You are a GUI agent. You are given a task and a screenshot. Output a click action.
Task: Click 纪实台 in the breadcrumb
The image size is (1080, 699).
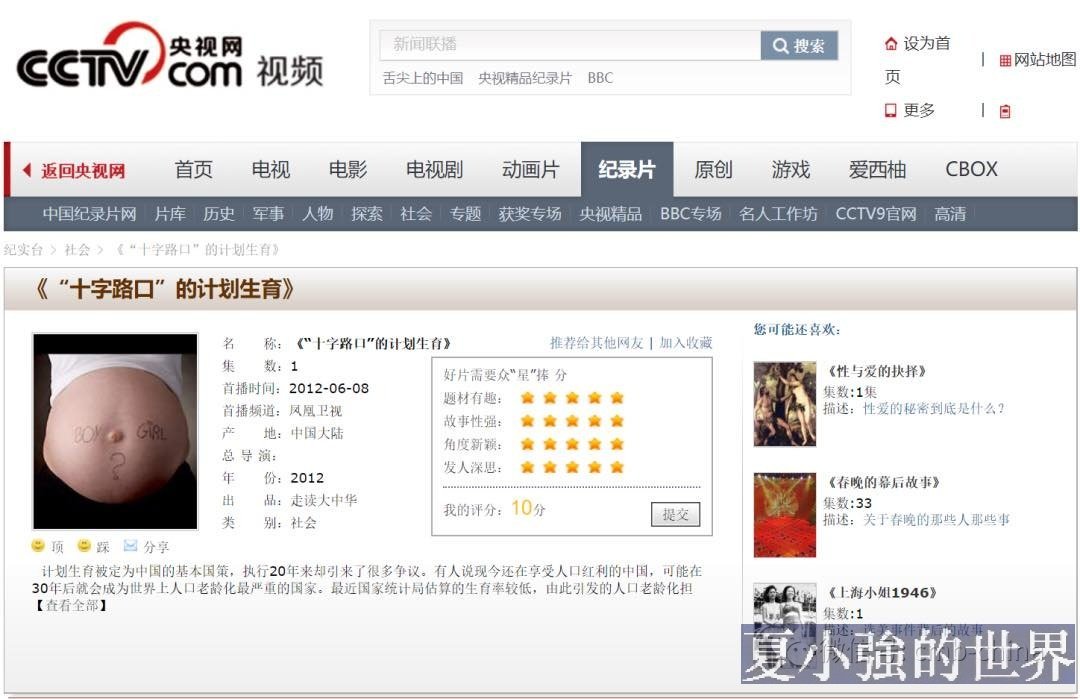[x=23, y=249]
